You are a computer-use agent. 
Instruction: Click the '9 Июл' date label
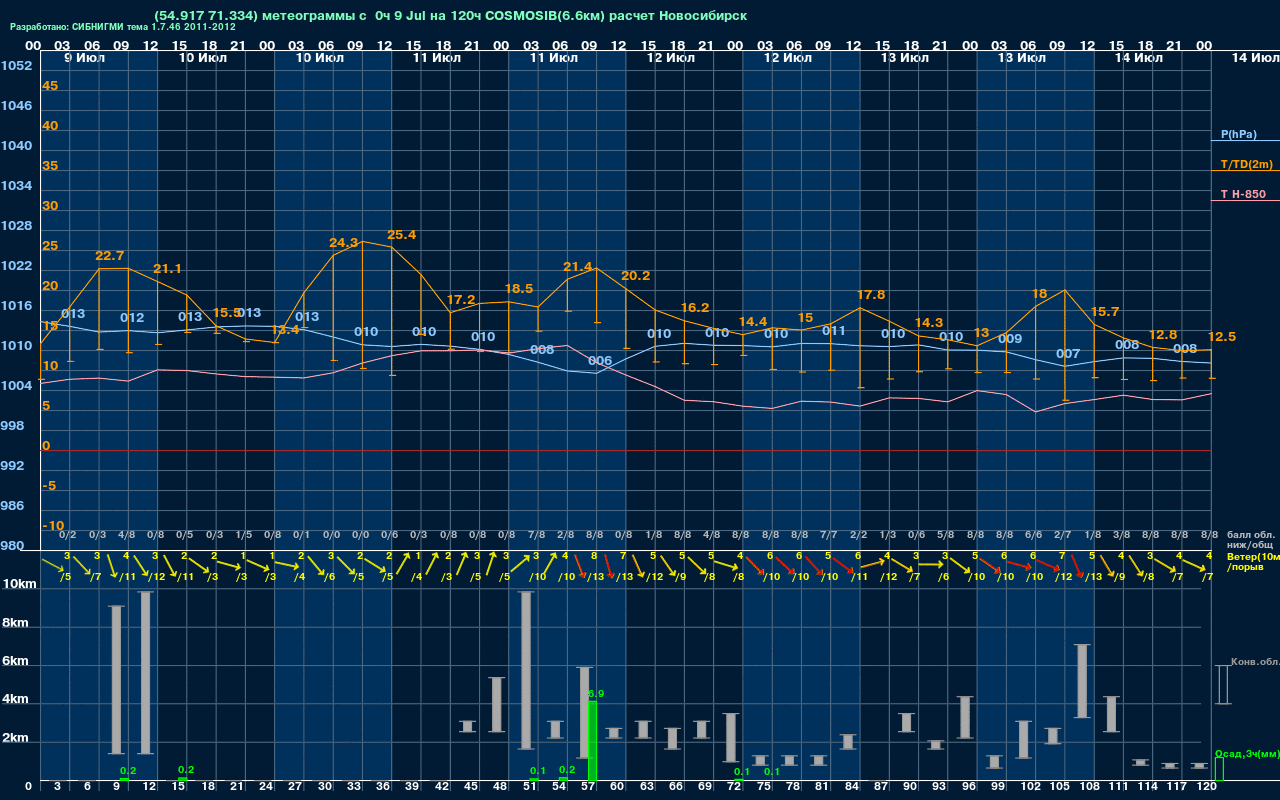pos(85,58)
